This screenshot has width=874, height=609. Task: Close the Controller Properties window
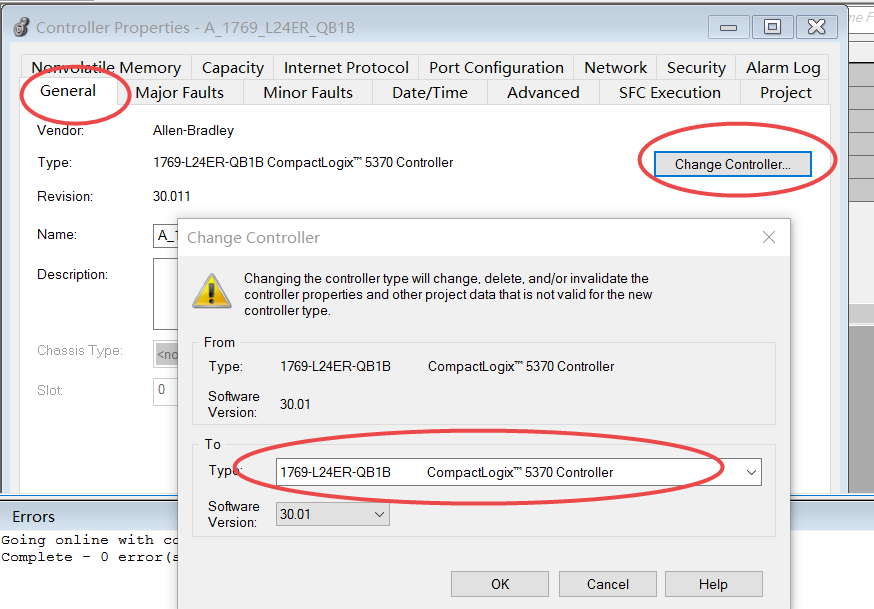point(817,27)
